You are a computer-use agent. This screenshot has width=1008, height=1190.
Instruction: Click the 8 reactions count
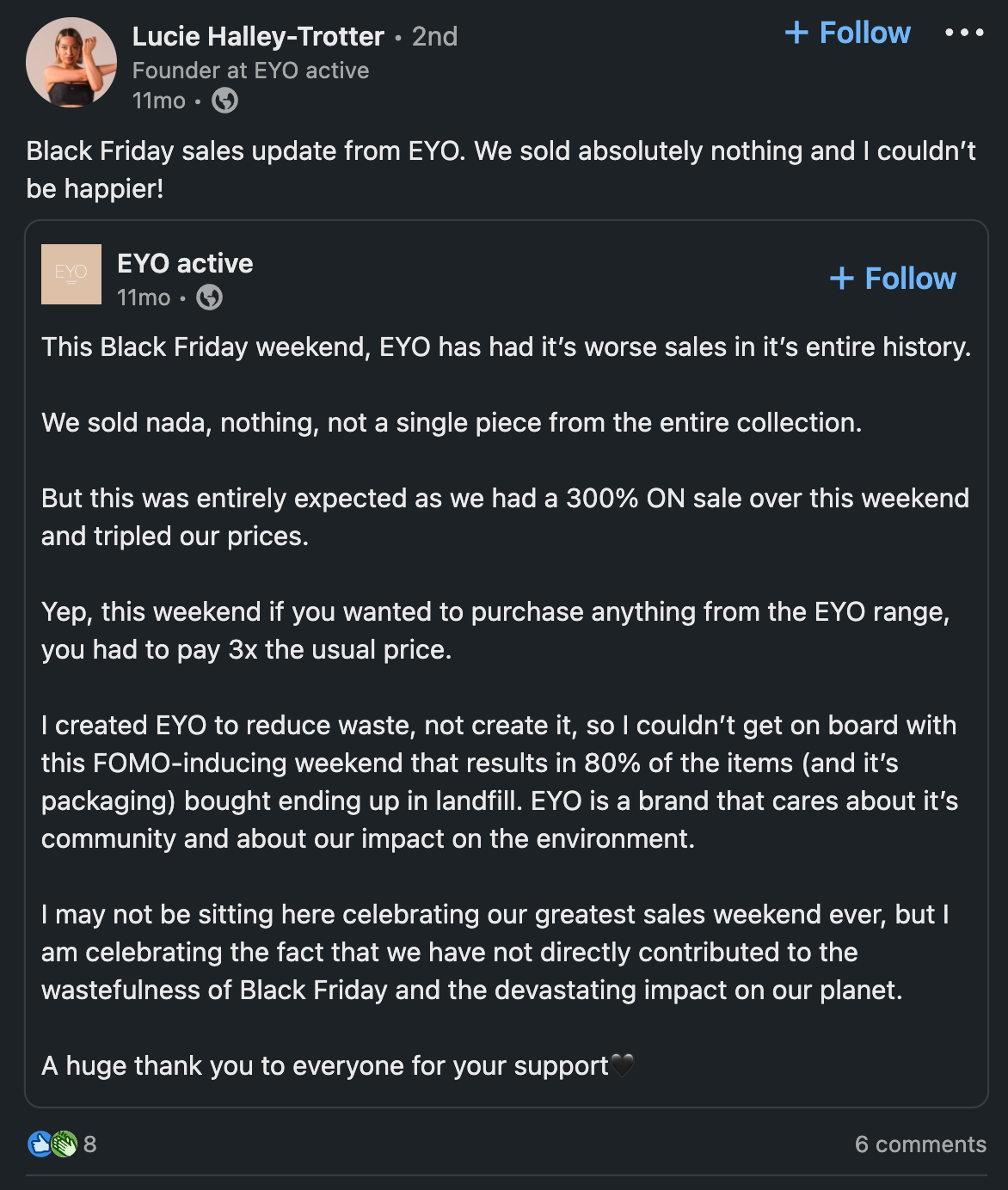(89, 1144)
